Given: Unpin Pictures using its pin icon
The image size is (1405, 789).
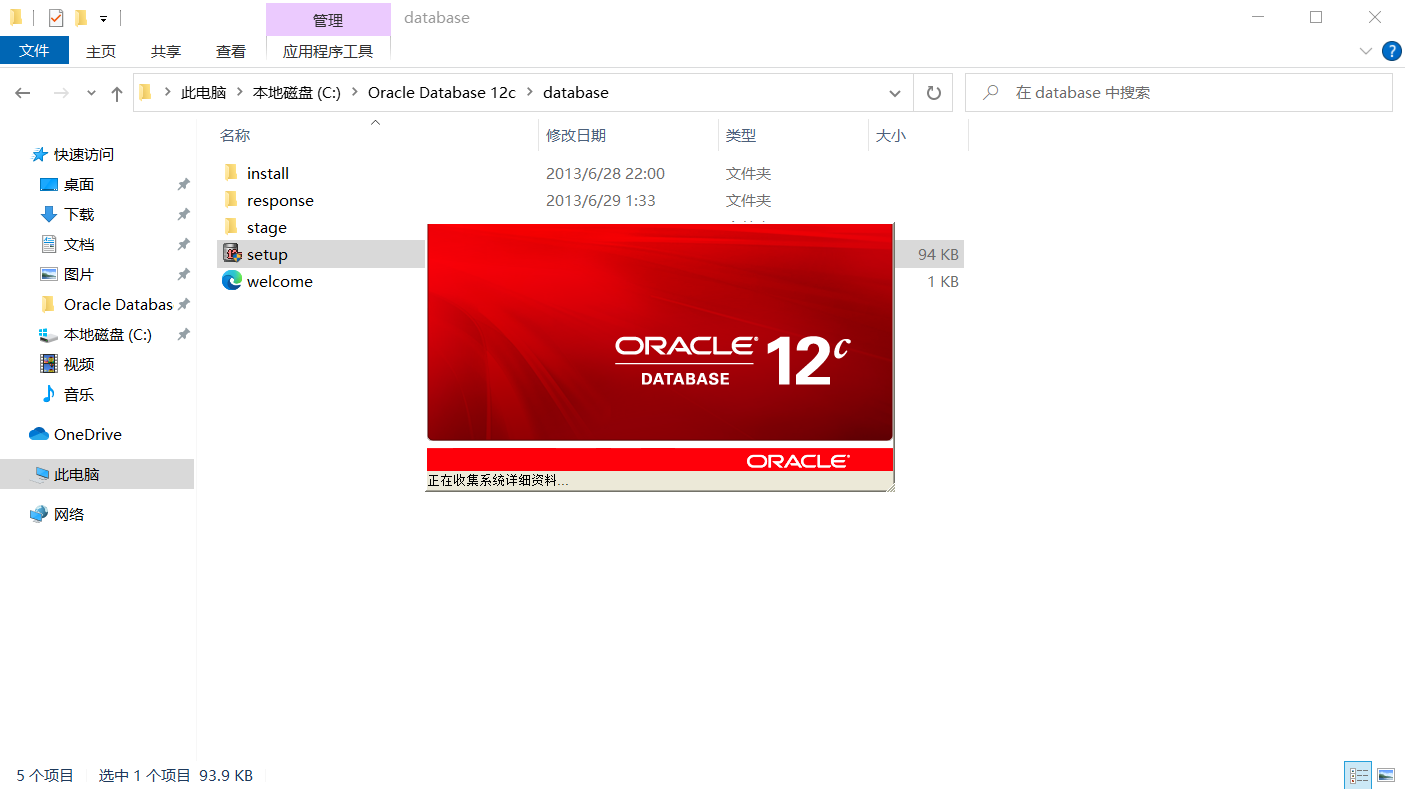Looking at the screenshot, I should pos(183,274).
